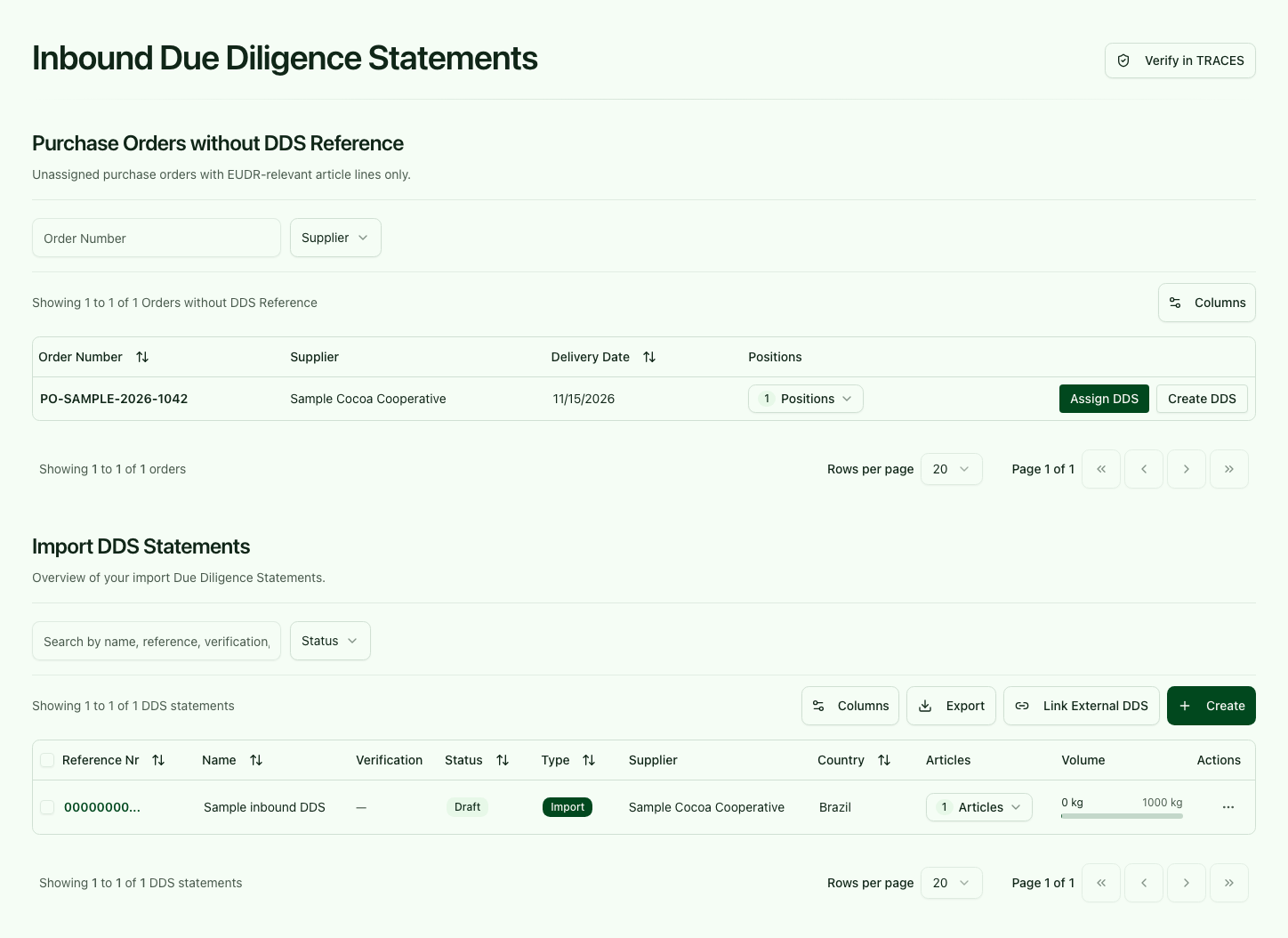The width and height of the screenshot is (1288, 938).
Task: Go to previous page of orders table
Action: (1144, 469)
